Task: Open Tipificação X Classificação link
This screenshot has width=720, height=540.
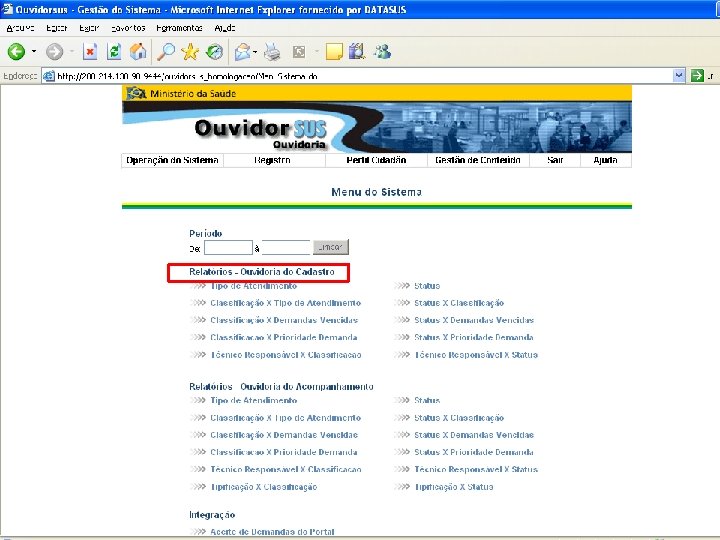Action: [x=264, y=487]
